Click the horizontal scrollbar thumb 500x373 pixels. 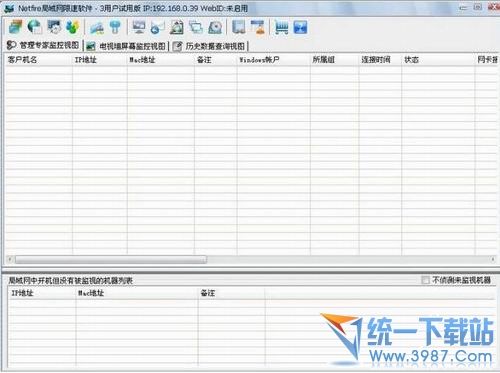pyautogui.click(x=111, y=259)
